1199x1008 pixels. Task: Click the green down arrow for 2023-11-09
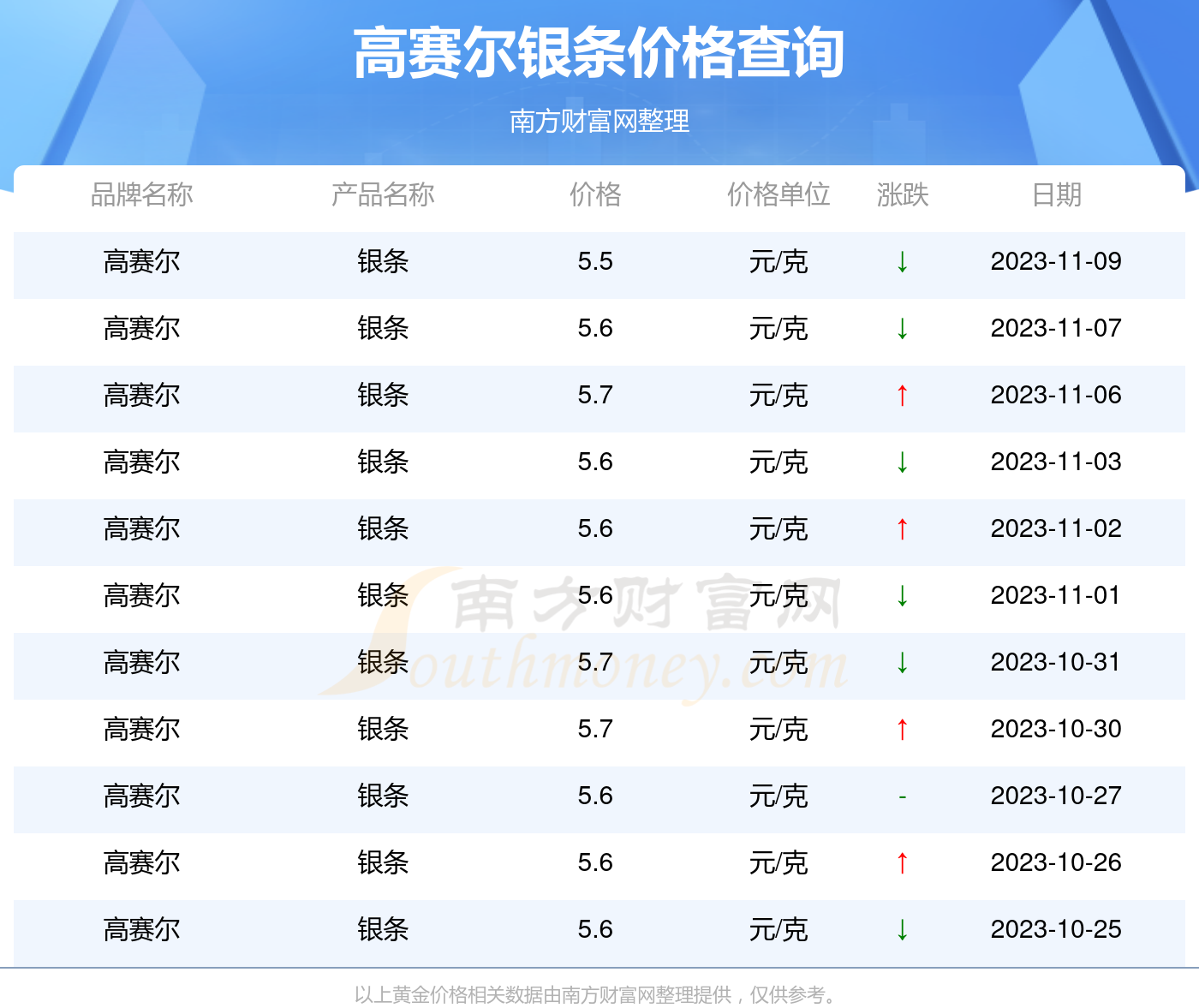902,262
